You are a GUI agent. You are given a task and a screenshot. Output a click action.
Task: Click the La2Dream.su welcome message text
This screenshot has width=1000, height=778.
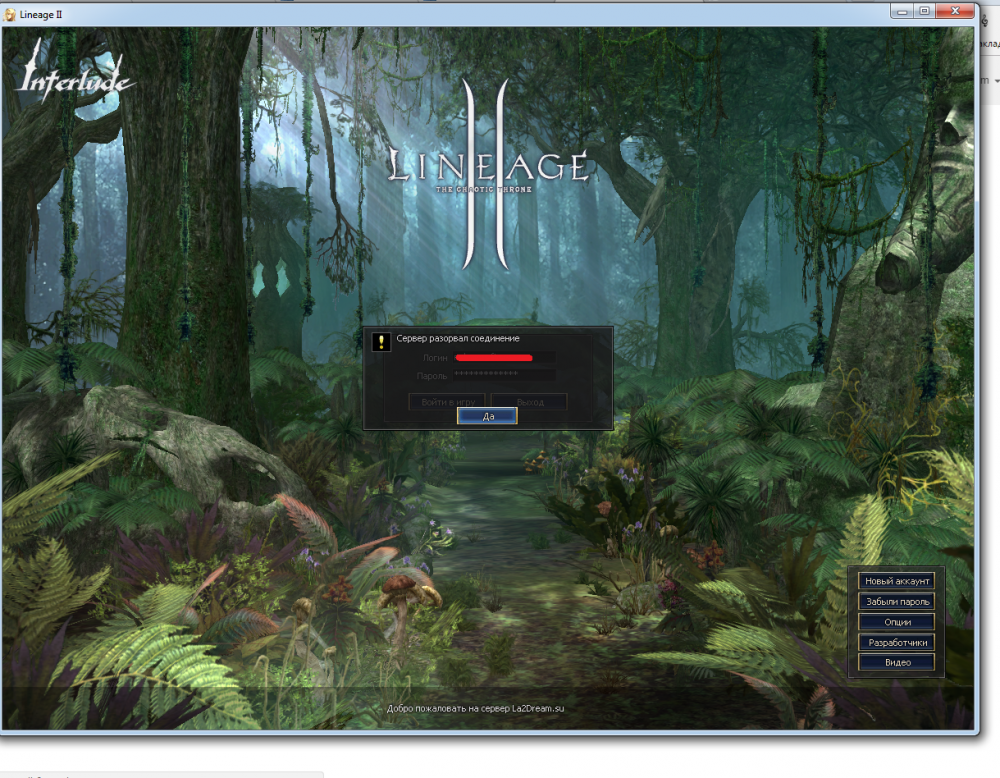tap(476, 708)
